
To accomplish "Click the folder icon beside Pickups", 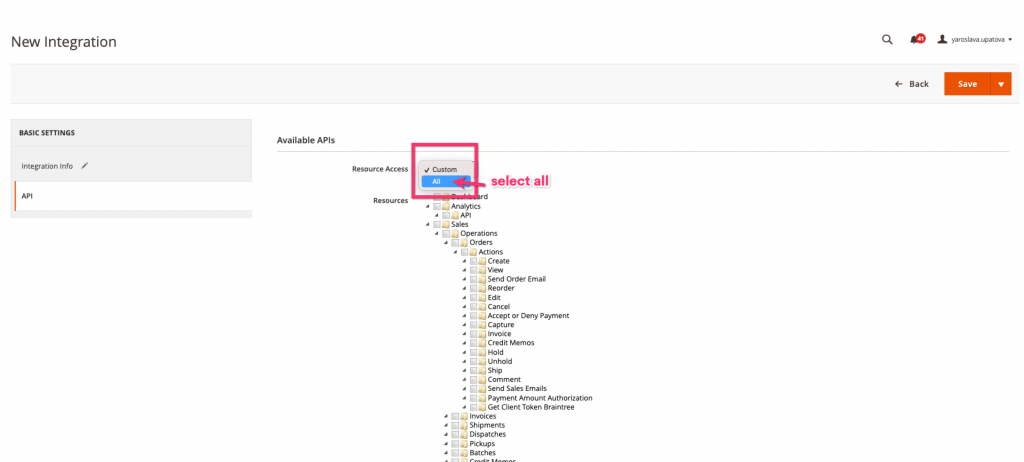I will [464, 444].
